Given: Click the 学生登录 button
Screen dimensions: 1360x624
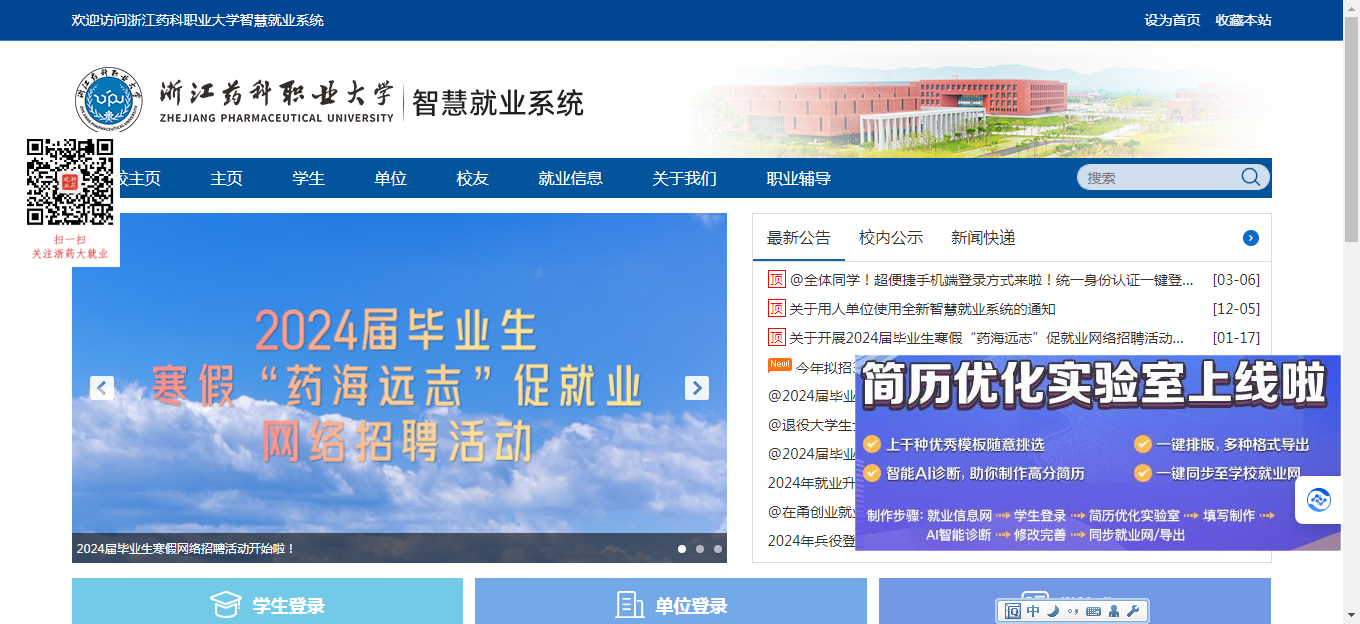Looking at the screenshot, I should pyautogui.click(x=268, y=601).
